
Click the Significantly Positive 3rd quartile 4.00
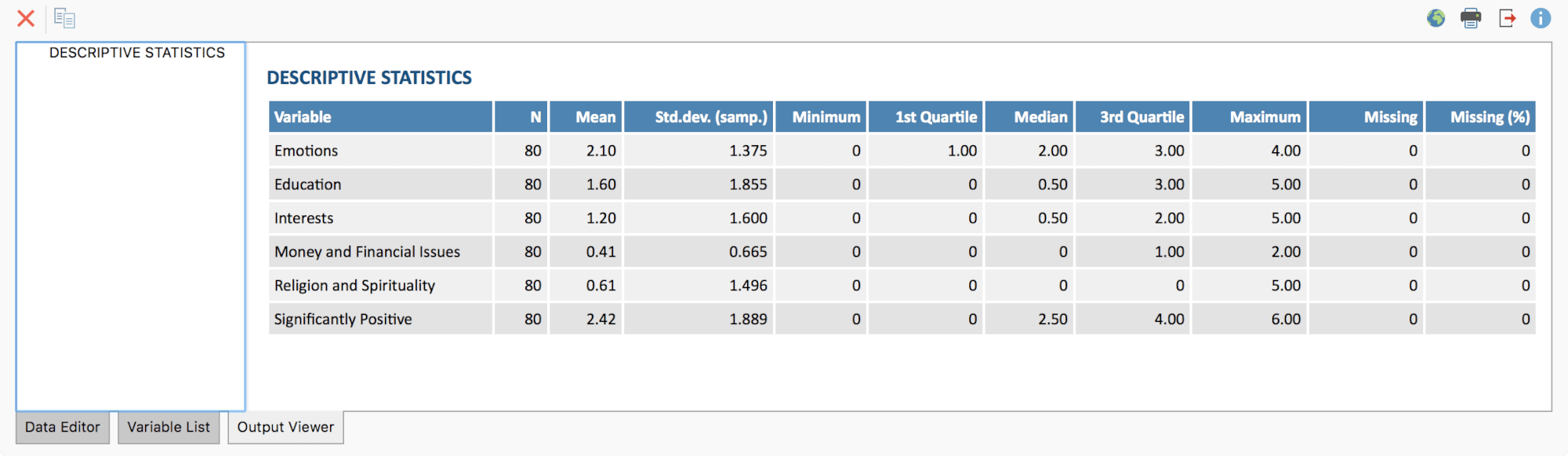tap(1169, 319)
